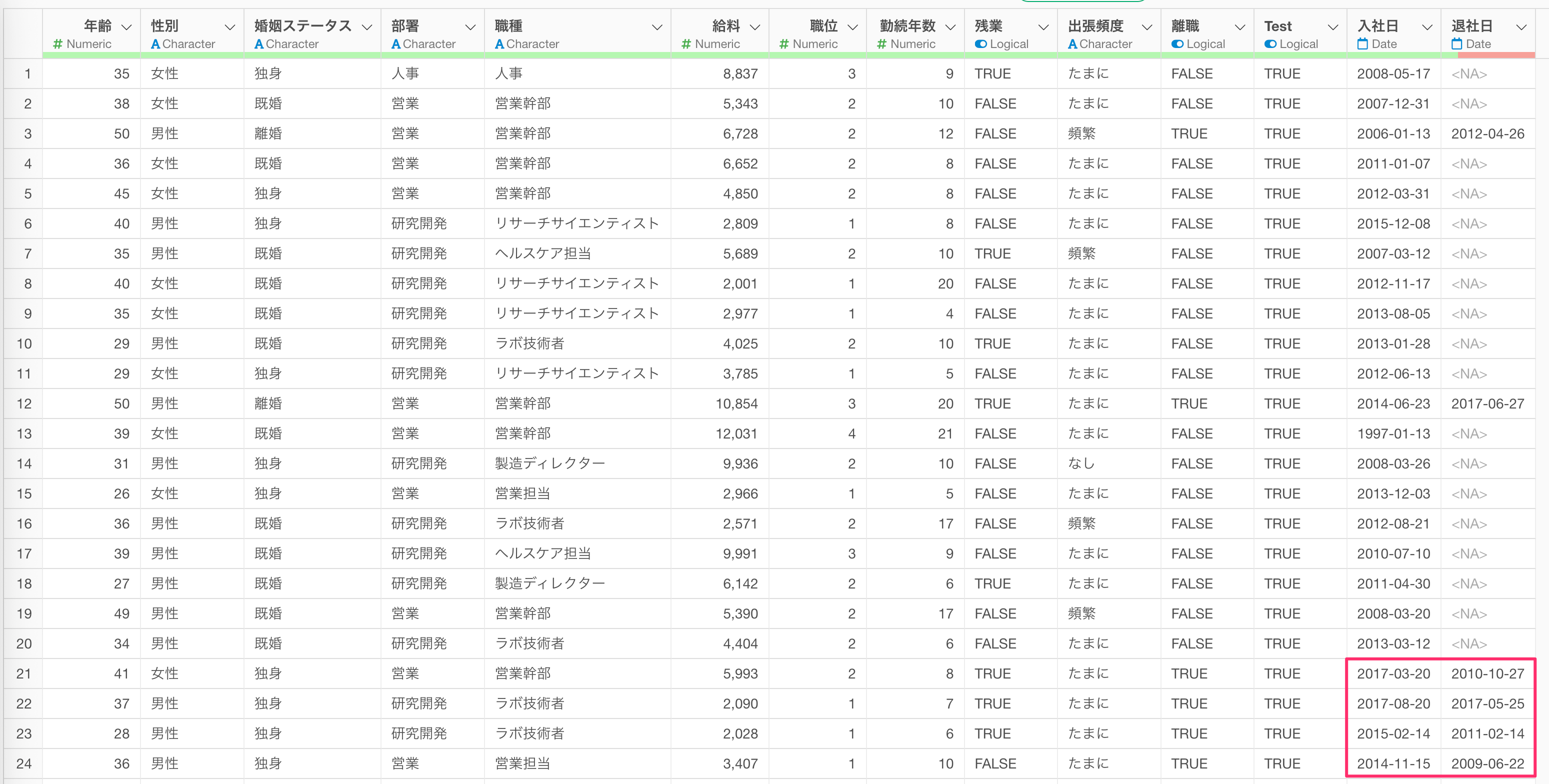Open the 年齢 column dropdown menu
The image size is (1549, 784).
click(126, 27)
